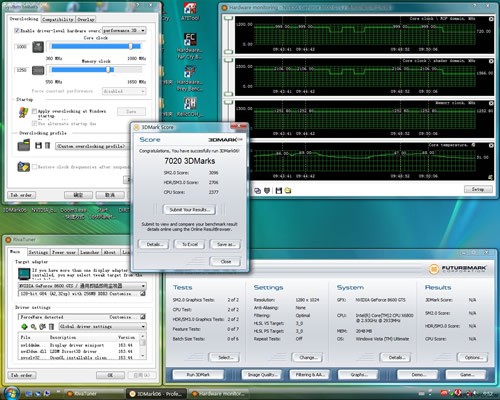Click top handle of Core clock ROP graph scale slider
The height and width of the screenshot is (400, 500).
point(228,18)
